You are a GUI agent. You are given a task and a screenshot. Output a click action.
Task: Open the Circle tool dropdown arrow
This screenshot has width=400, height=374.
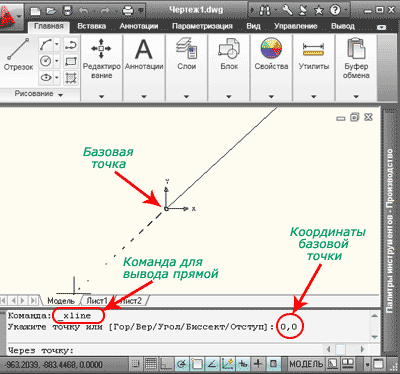pos(57,61)
